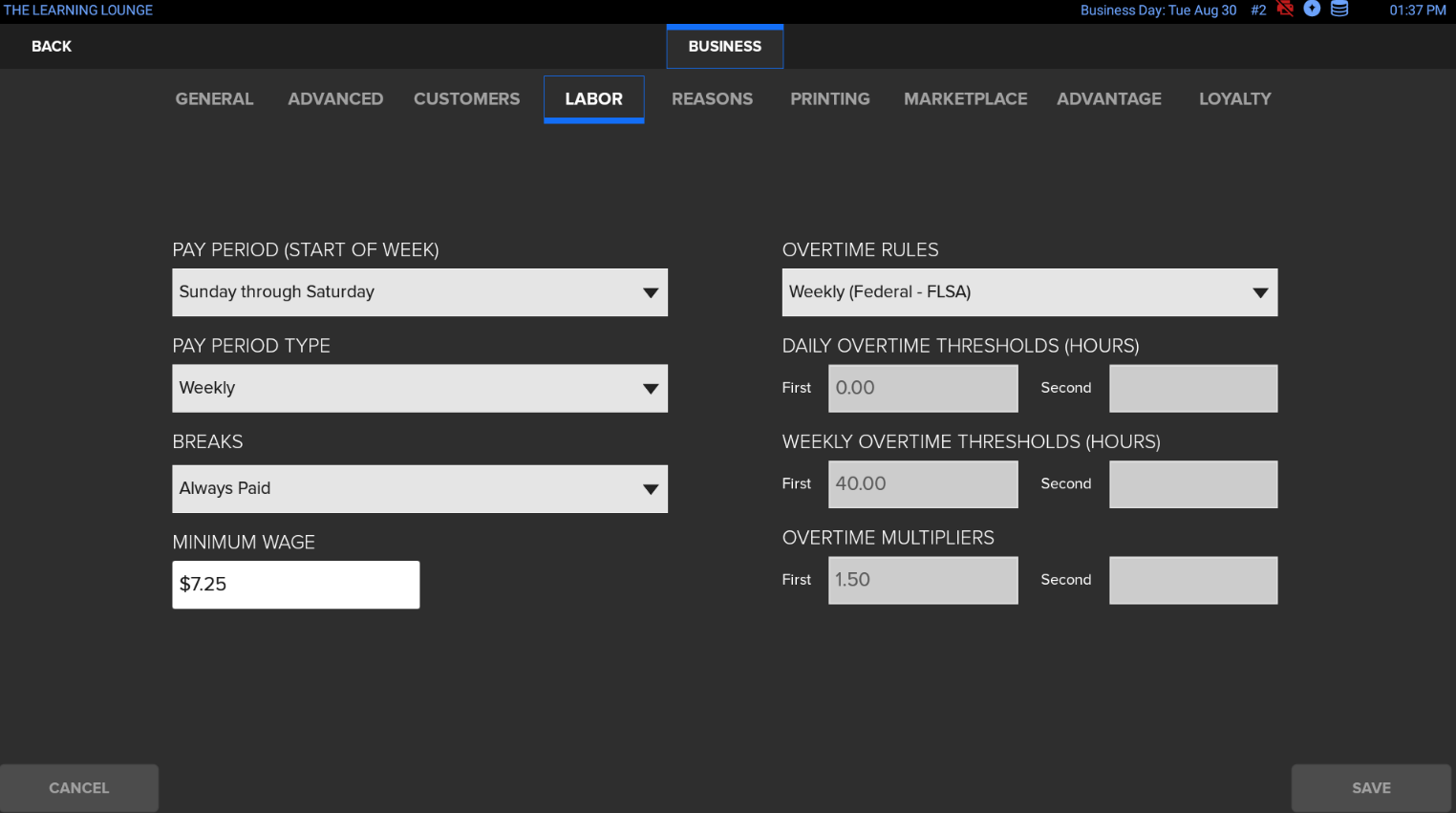Click the database sync icon in the status bar
The image size is (1456, 813).
(1338, 10)
